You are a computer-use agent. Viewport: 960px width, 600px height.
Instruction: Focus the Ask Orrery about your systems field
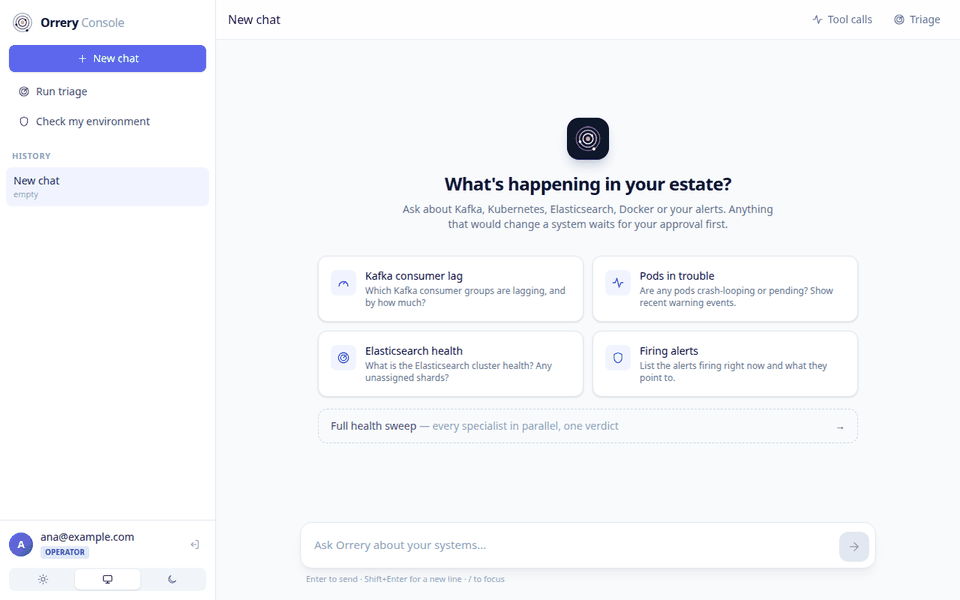pos(571,546)
